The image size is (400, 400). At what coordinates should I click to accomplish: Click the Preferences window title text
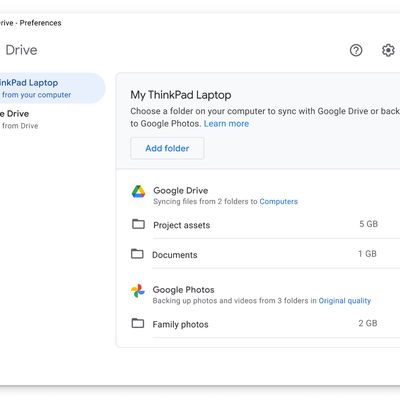(x=40, y=23)
